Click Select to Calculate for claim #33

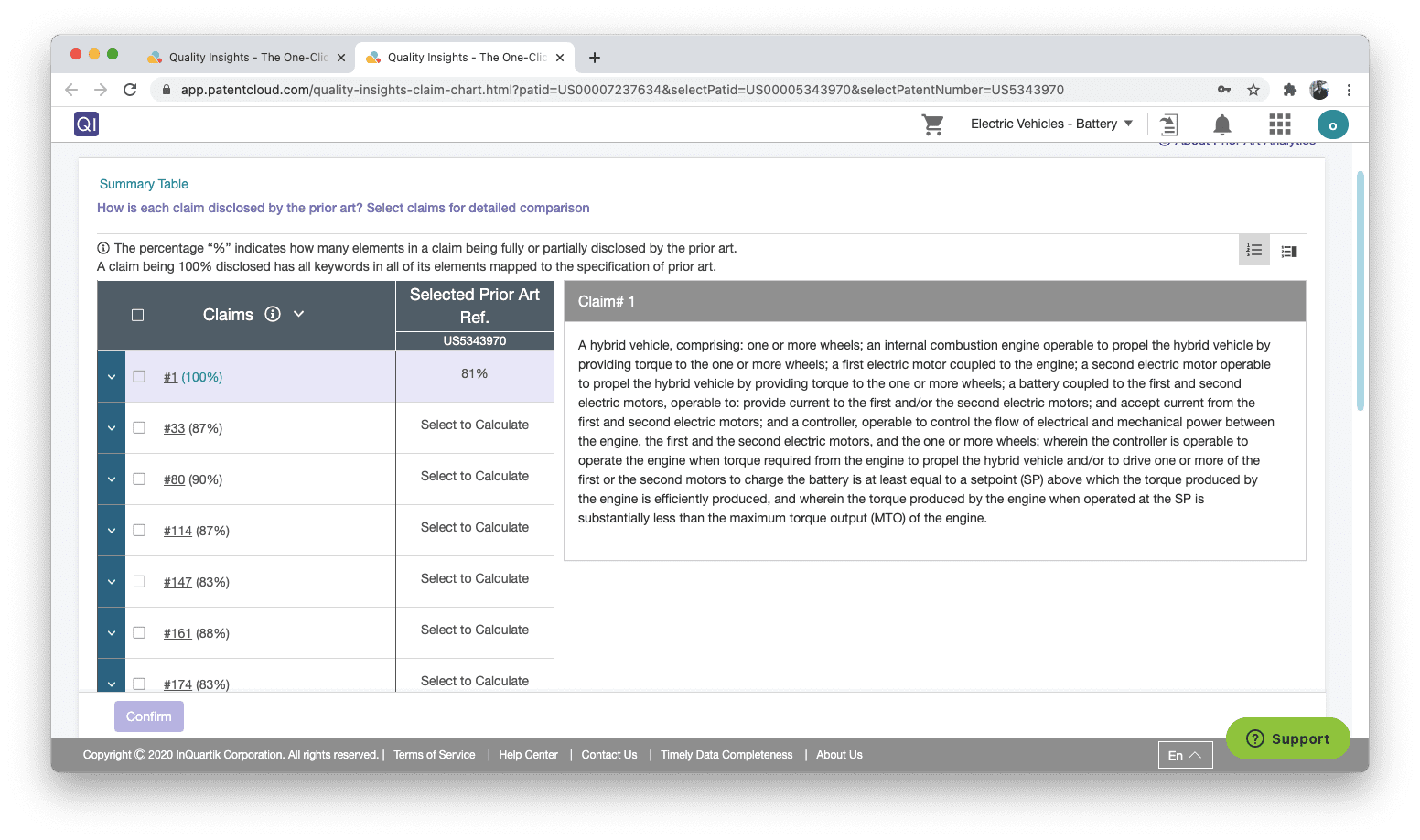pos(475,425)
